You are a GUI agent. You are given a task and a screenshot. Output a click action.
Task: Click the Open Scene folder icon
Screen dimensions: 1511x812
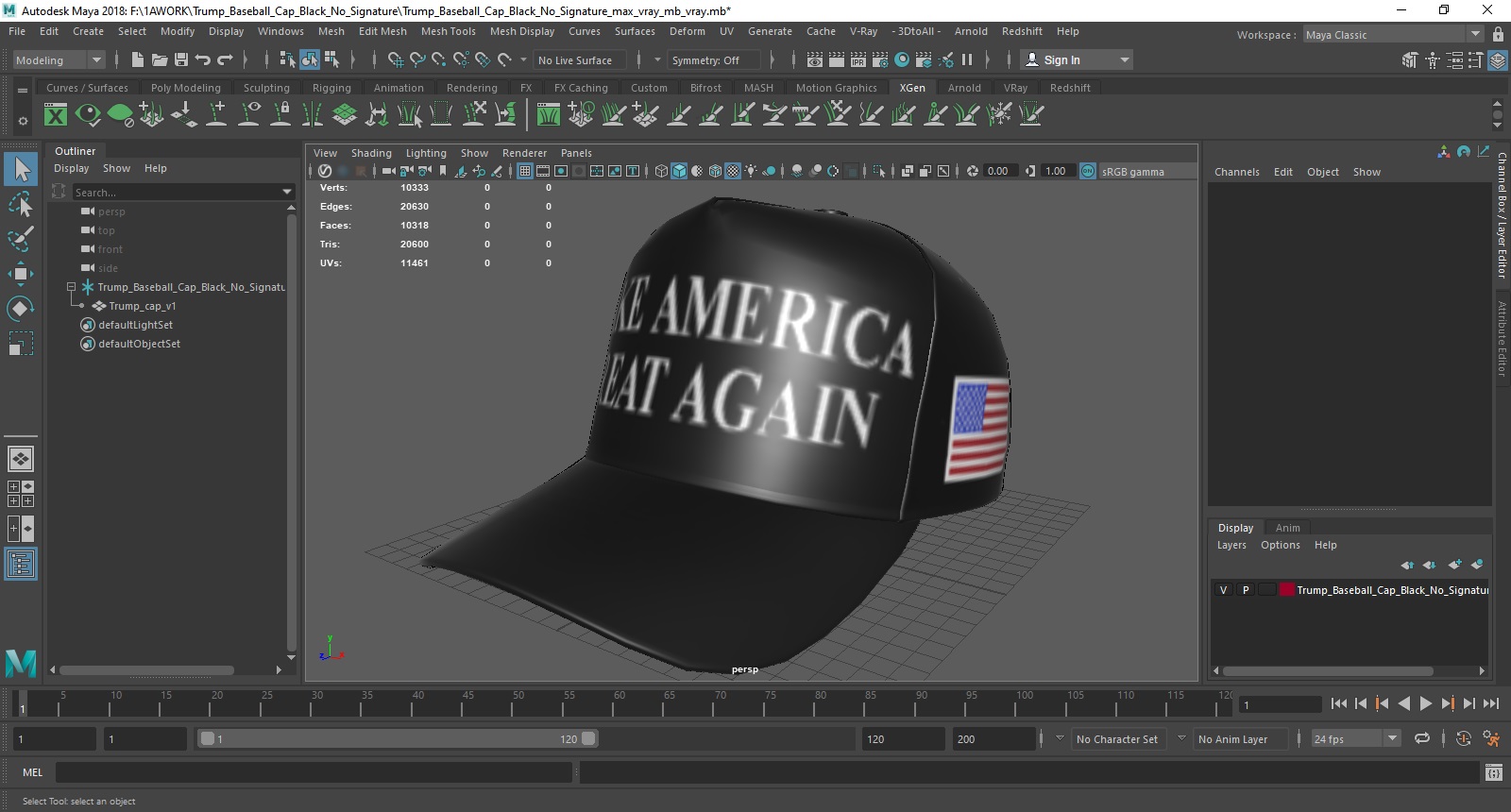coord(160,59)
